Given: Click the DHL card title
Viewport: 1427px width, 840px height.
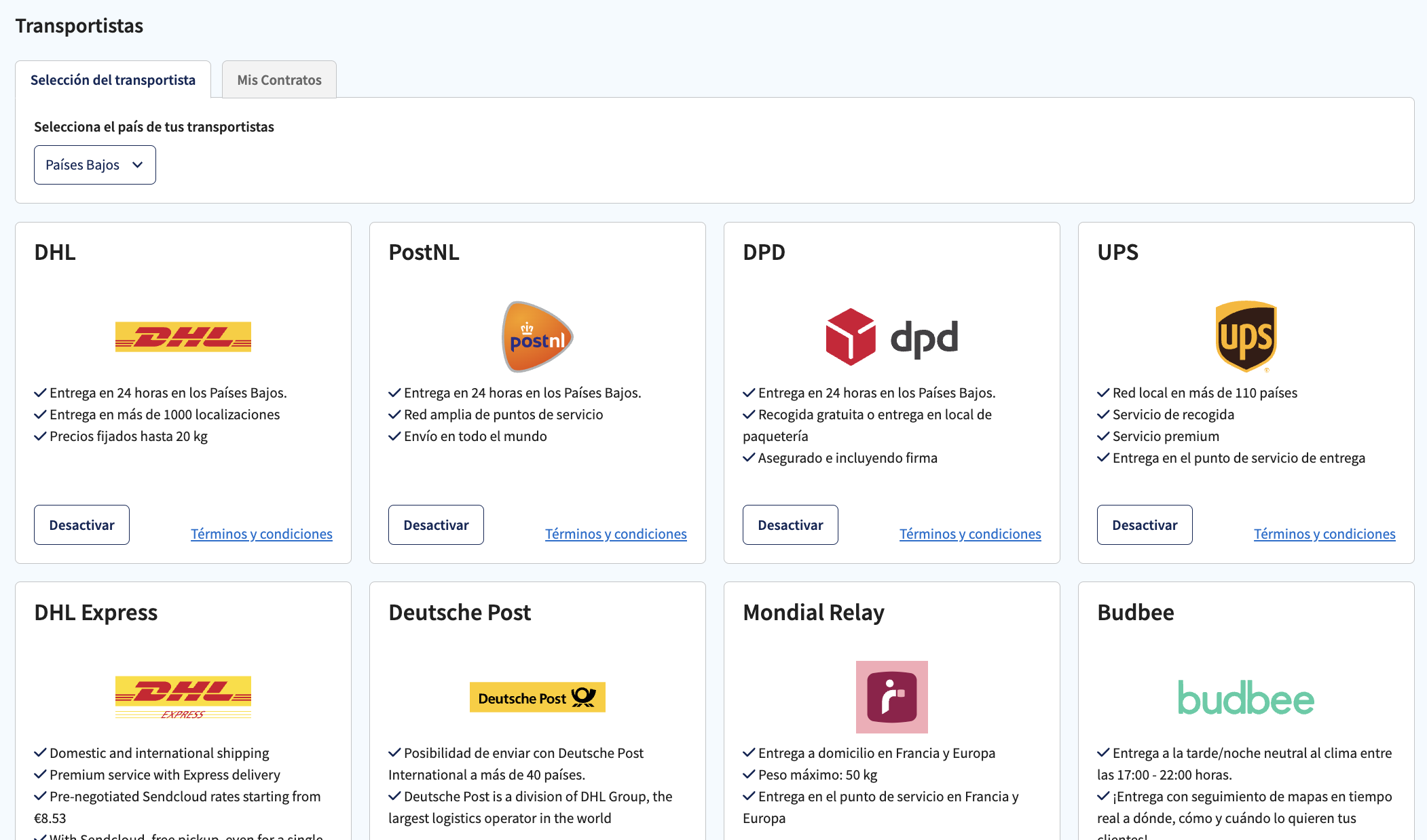Looking at the screenshot, I should pyautogui.click(x=55, y=252).
